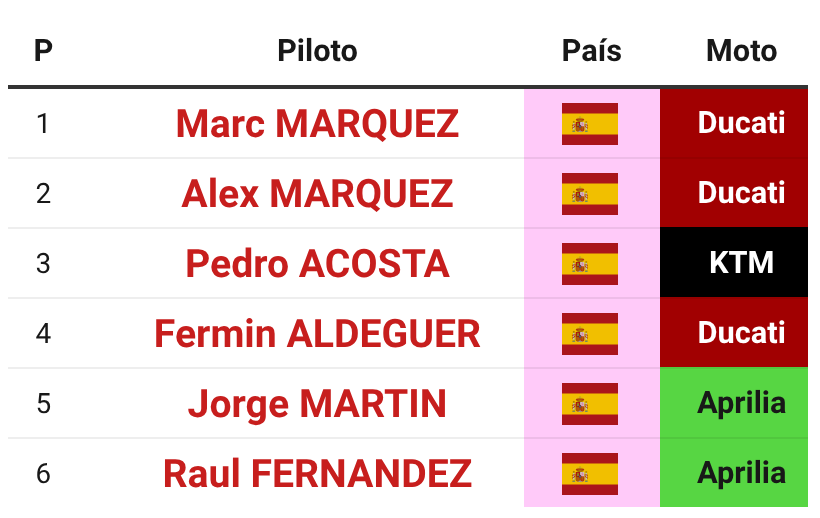Click Spain flag in Marc Marquez row
This screenshot has height=518, width=820.
(x=589, y=124)
